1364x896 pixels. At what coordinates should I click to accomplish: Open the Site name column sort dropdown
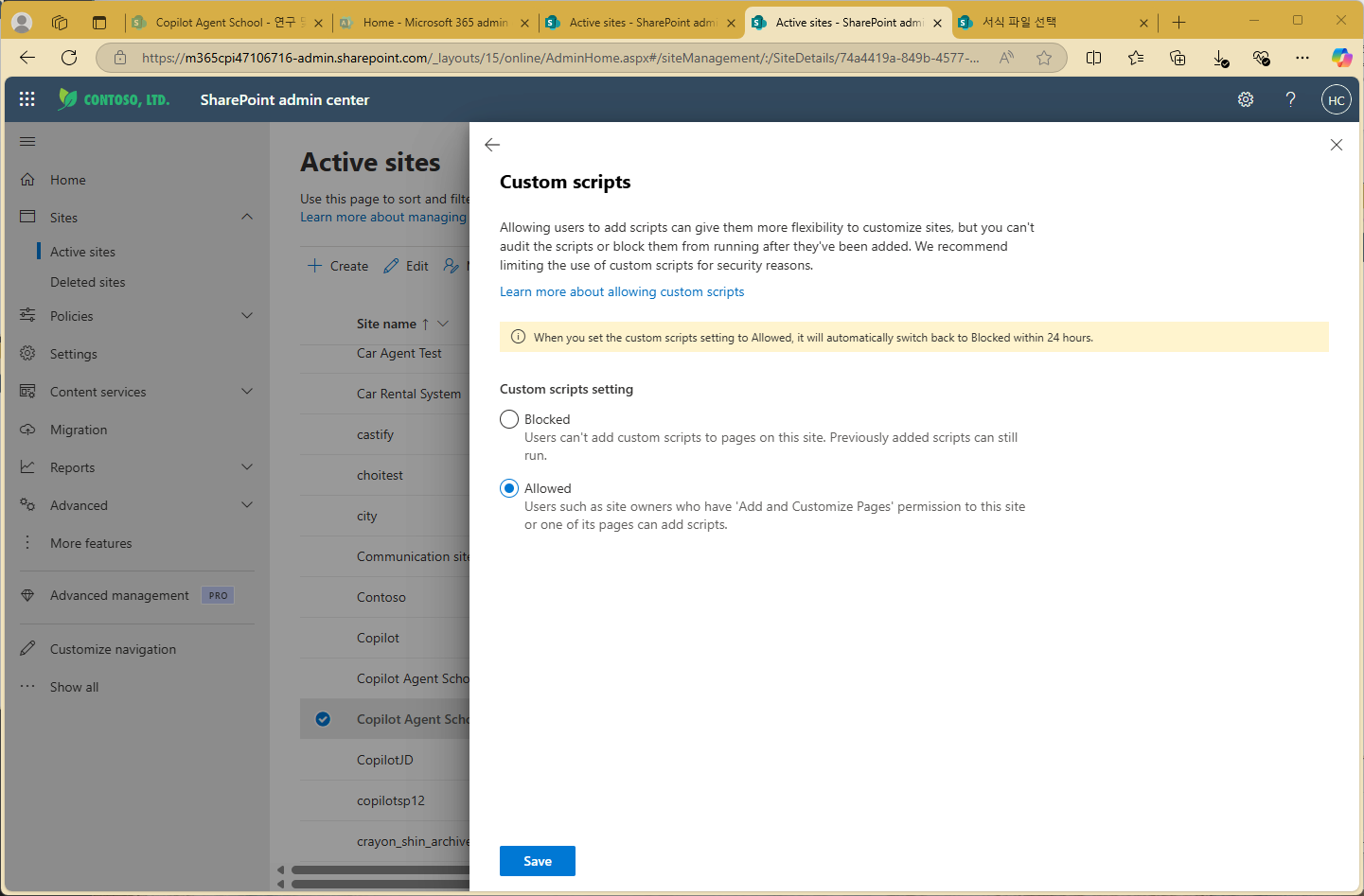(443, 324)
